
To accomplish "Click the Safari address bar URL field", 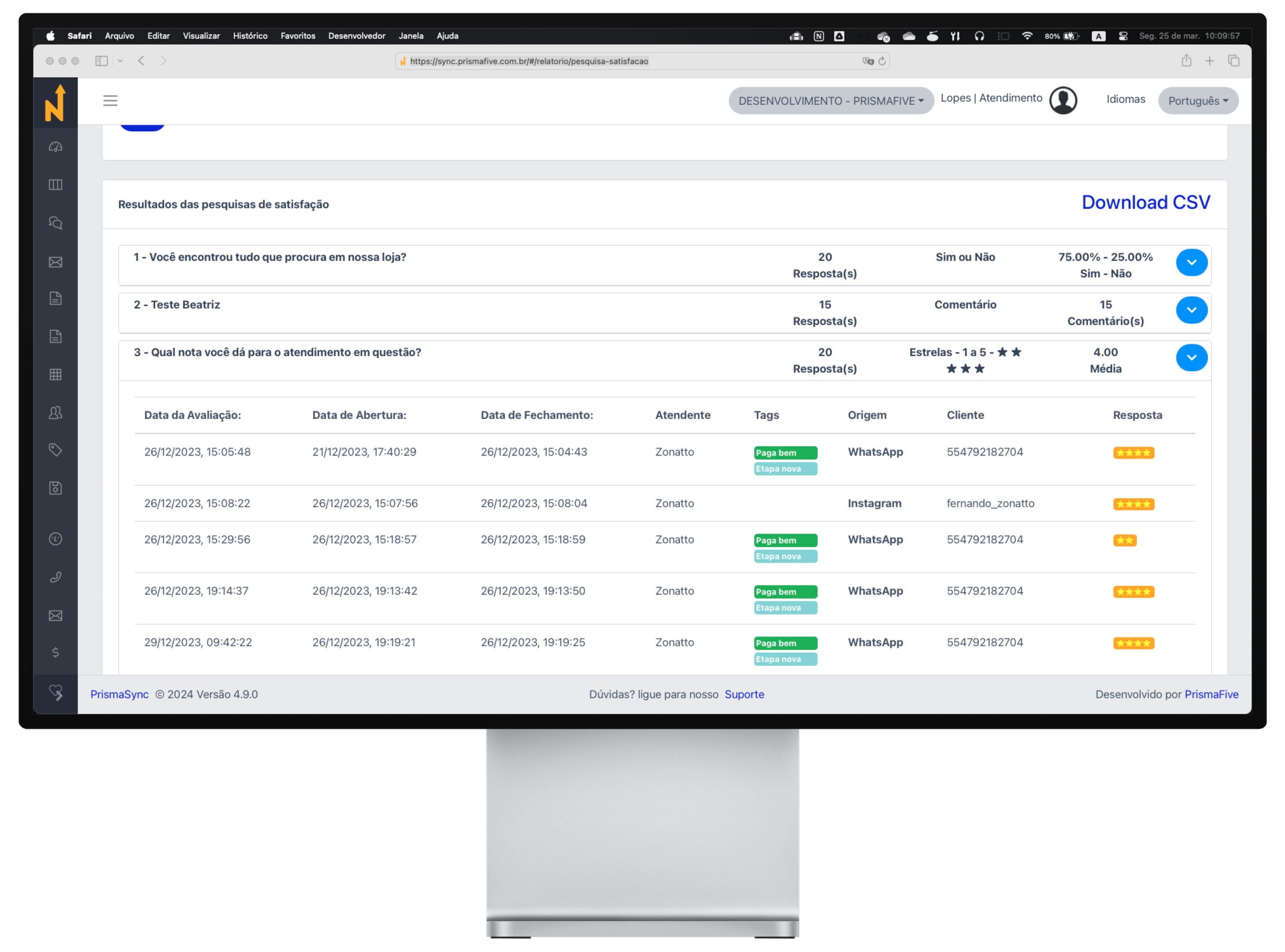I will pyautogui.click(x=634, y=61).
